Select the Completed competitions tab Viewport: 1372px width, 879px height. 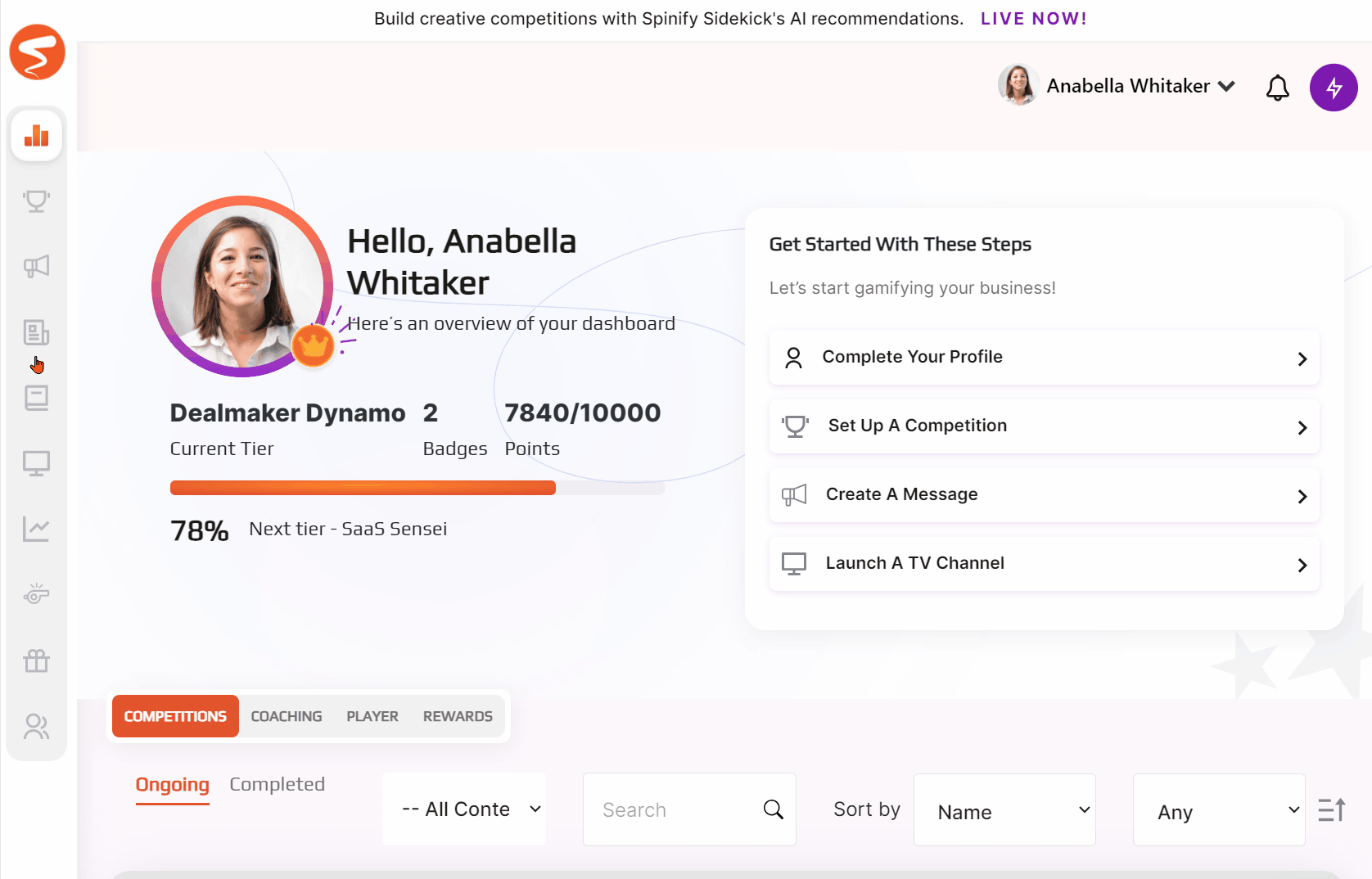tap(277, 784)
